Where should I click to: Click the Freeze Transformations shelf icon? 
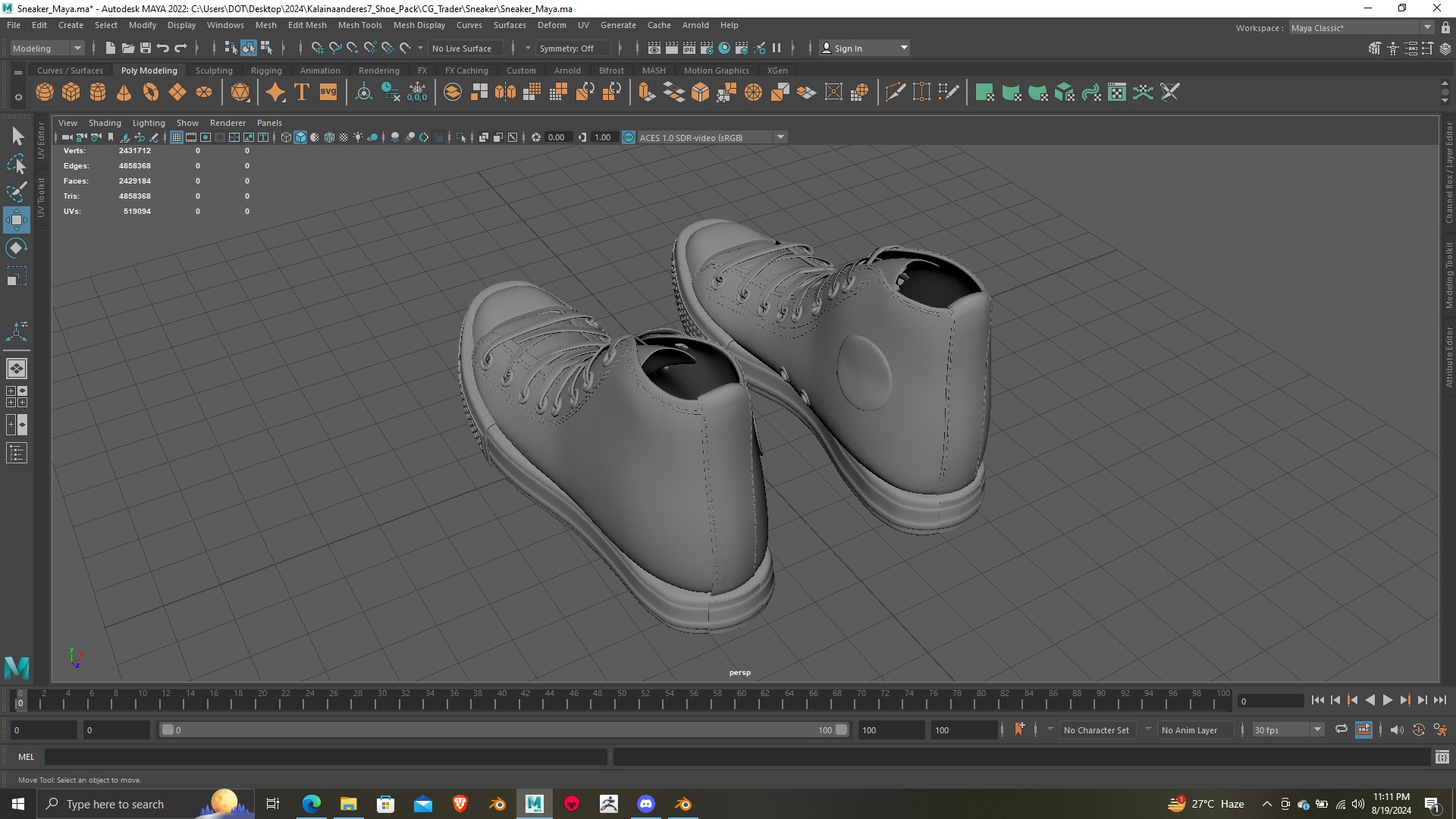[x=418, y=93]
